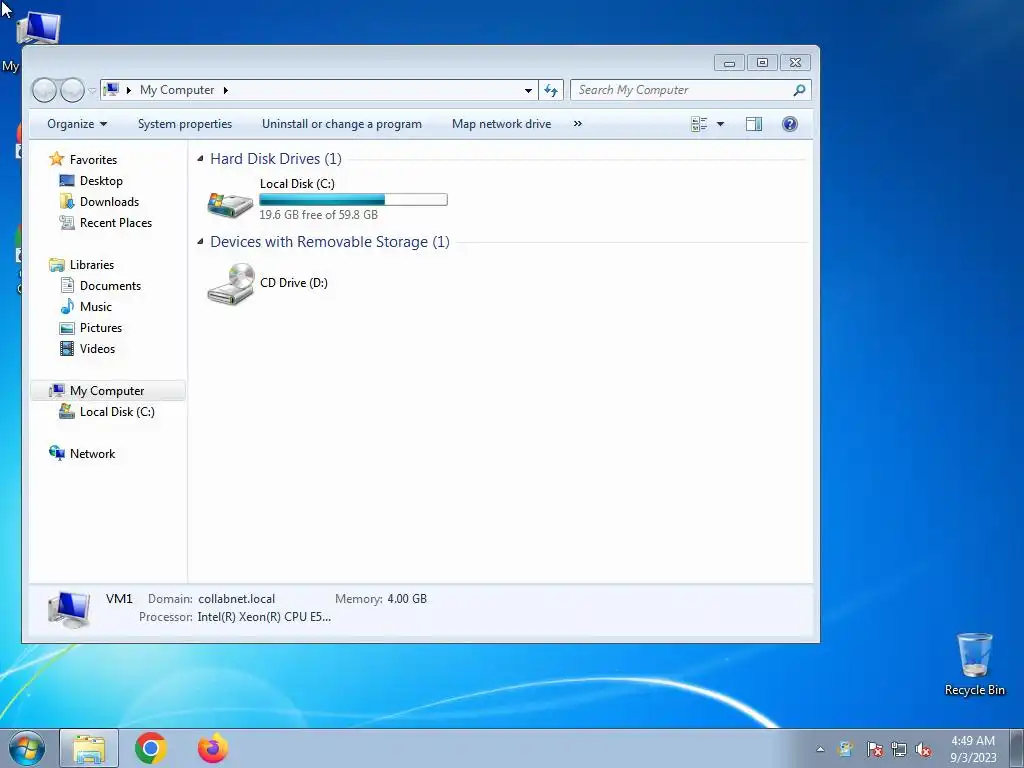Open the Music library
The width and height of the screenshot is (1024, 768).
point(95,306)
